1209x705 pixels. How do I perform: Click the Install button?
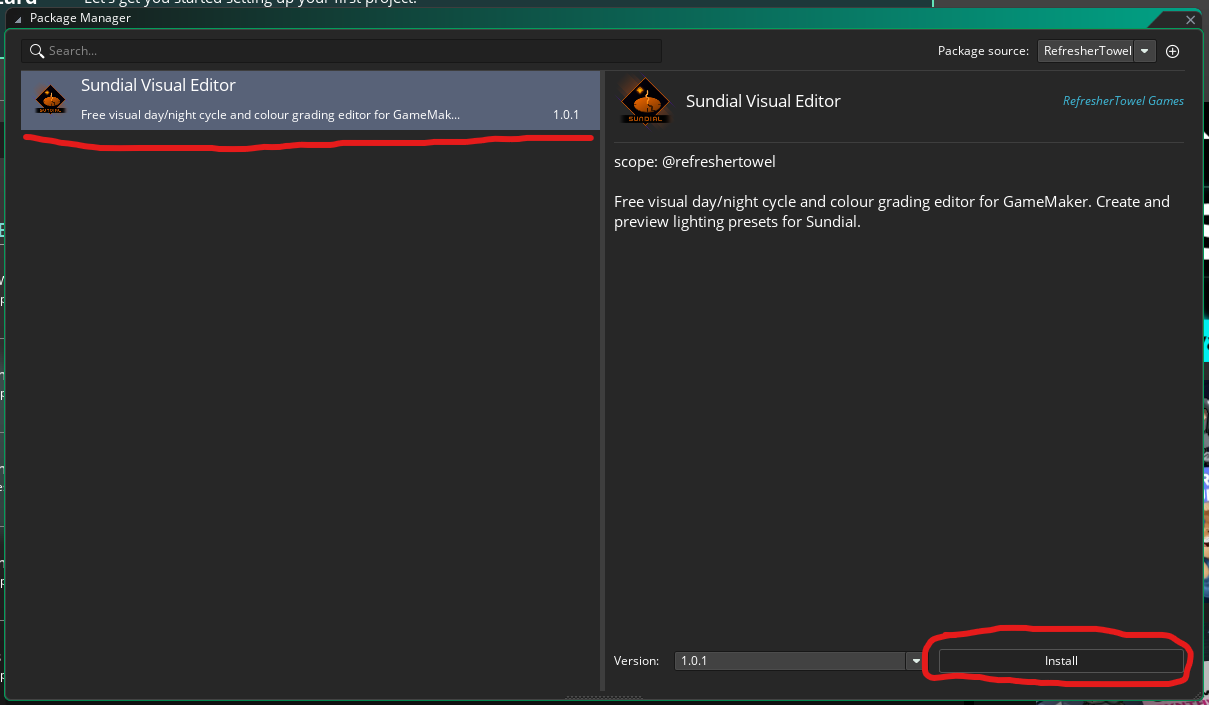coord(1061,661)
